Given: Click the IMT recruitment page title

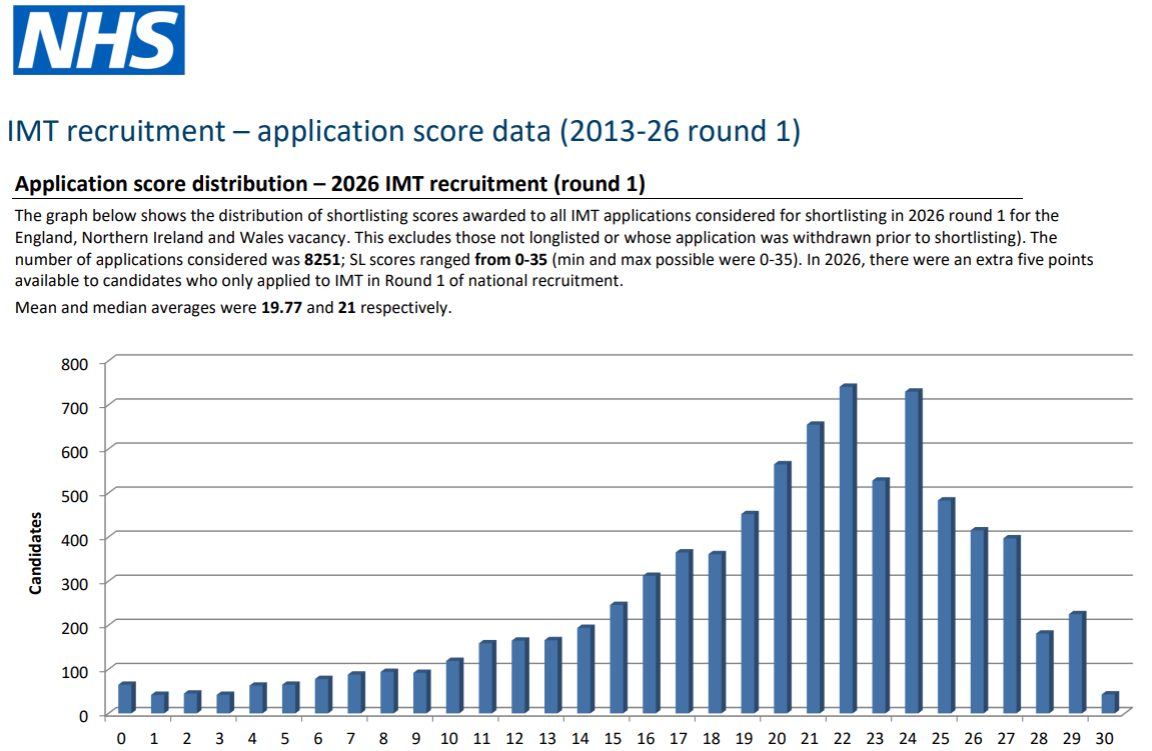Looking at the screenshot, I should coord(403,132).
